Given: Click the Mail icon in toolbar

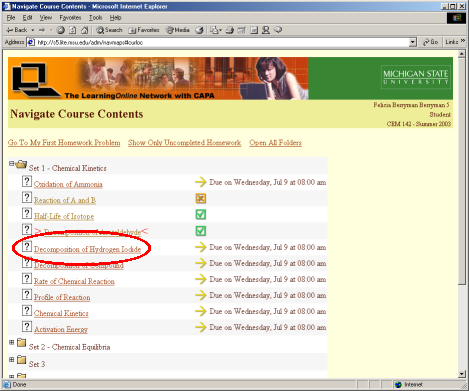Looking at the screenshot, I should [215, 30].
